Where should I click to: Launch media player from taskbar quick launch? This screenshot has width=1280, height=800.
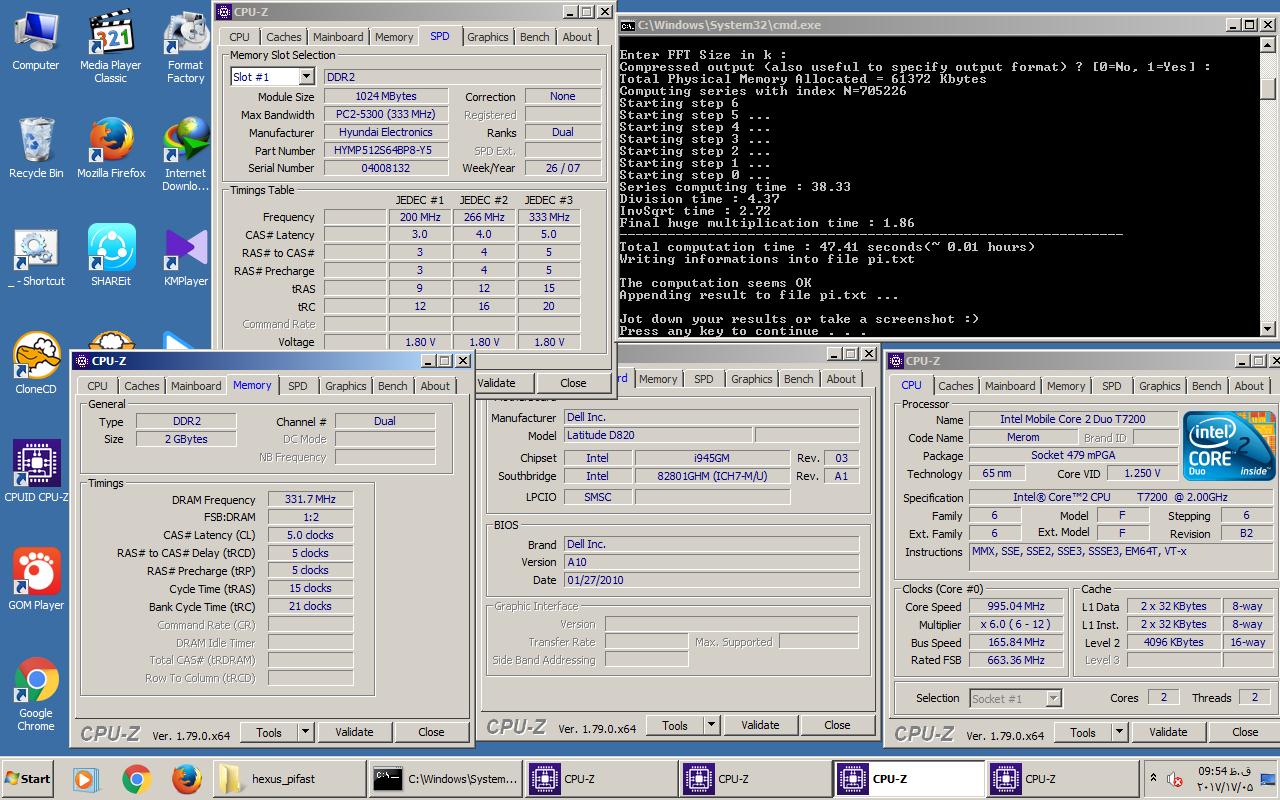(85, 779)
